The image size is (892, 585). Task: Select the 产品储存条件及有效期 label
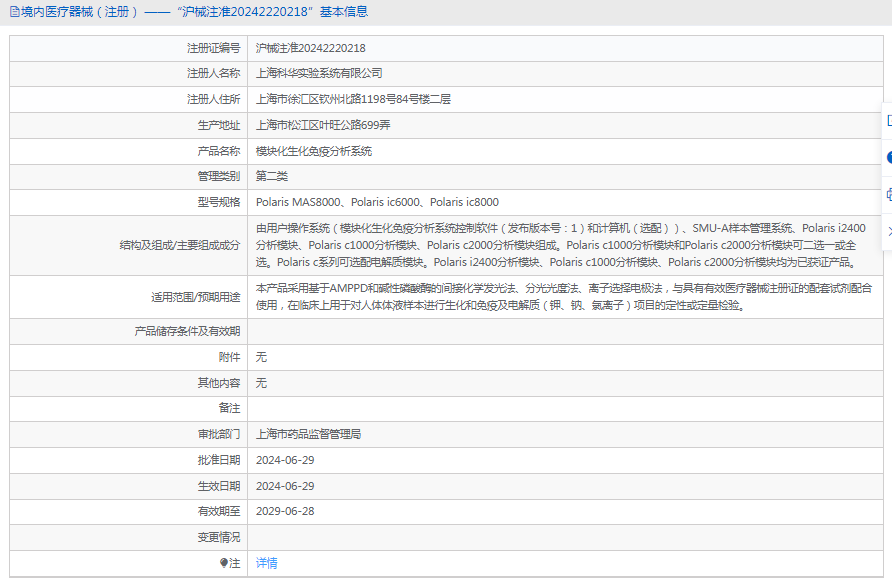pos(187,331)
